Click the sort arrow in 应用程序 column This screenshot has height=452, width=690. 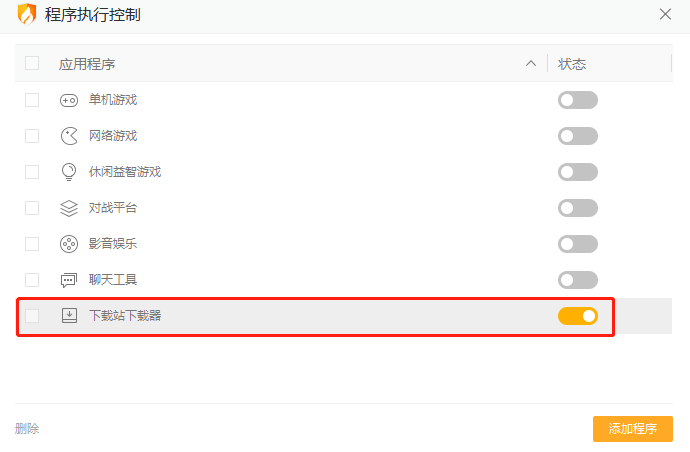[531, 63]
